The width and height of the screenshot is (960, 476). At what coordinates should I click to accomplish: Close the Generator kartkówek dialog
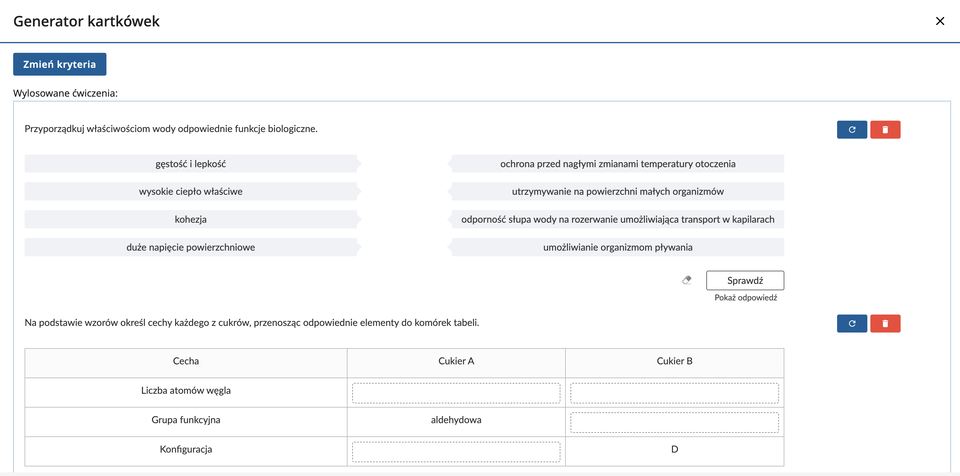coord(939,21)
